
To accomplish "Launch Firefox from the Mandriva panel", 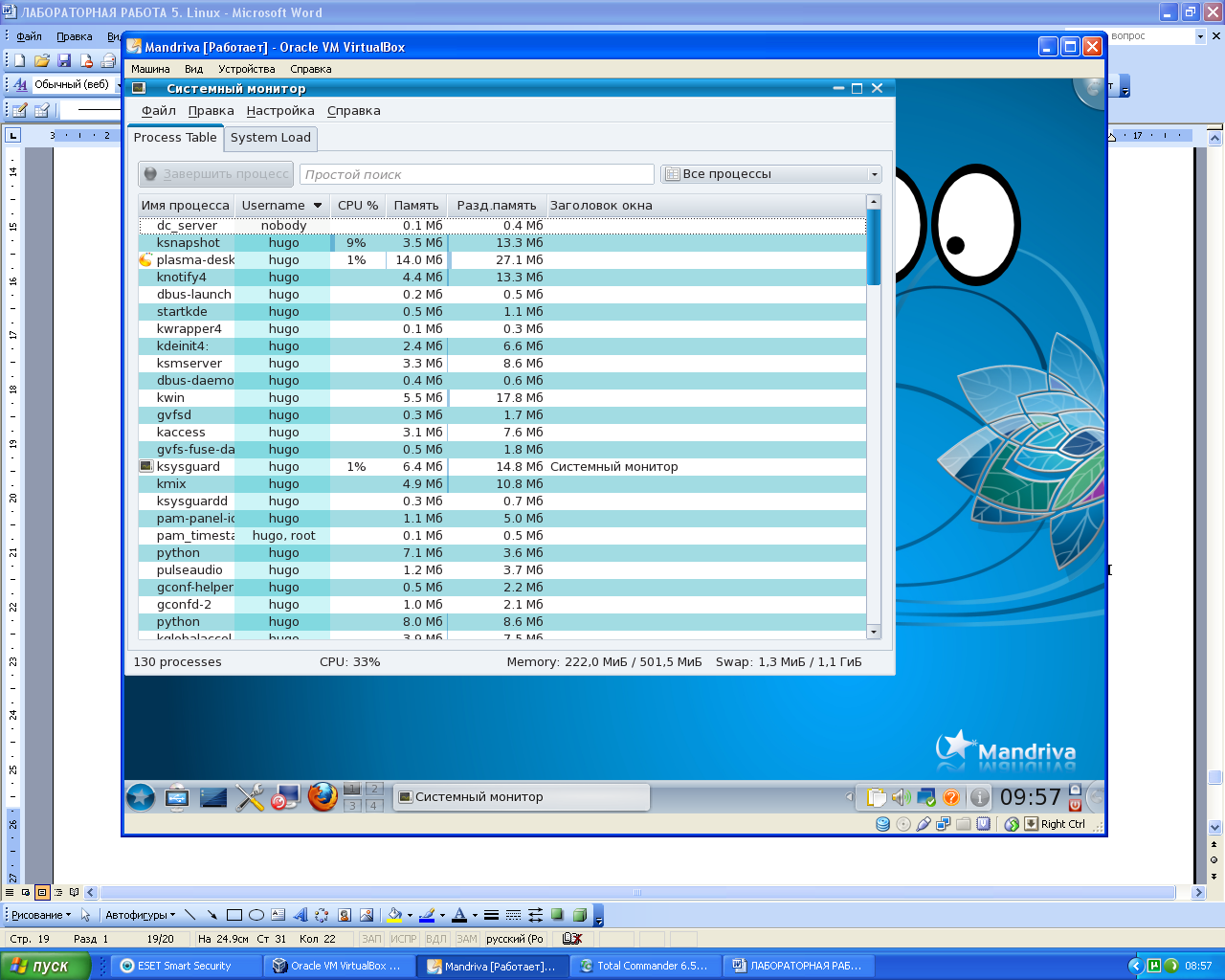I will [x=323, y=796].
